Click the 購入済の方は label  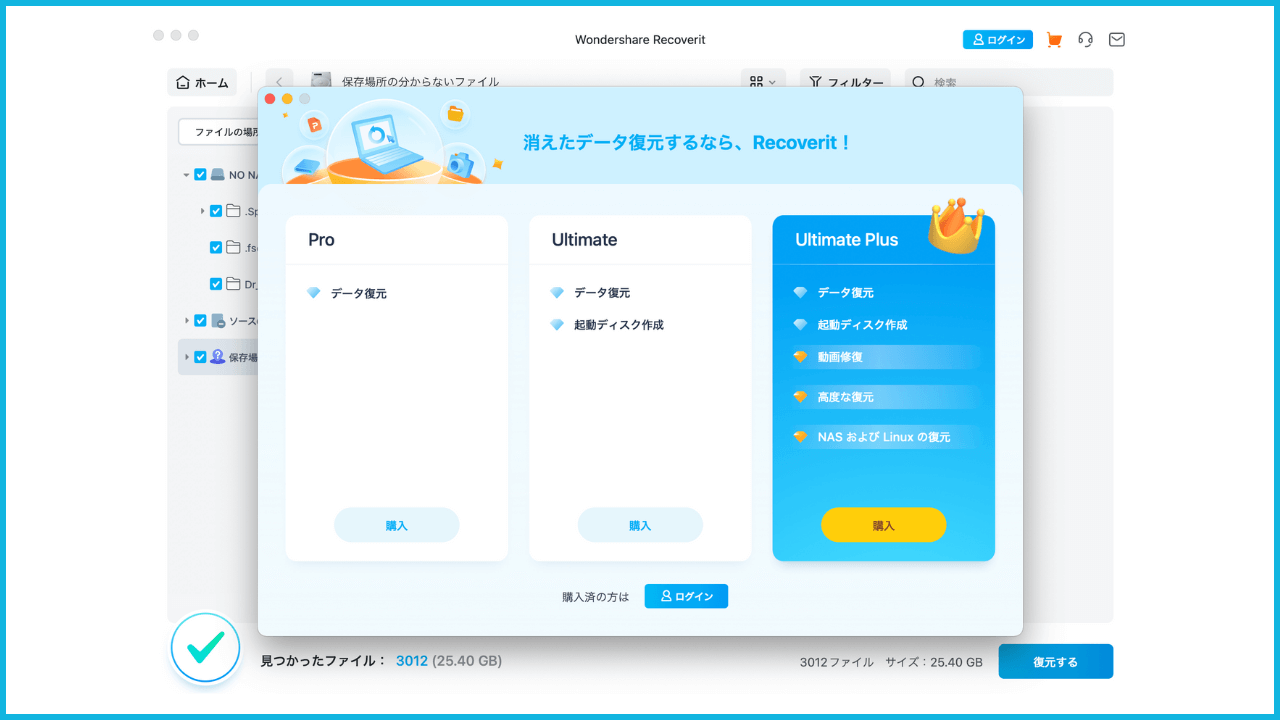click(596, 597)
